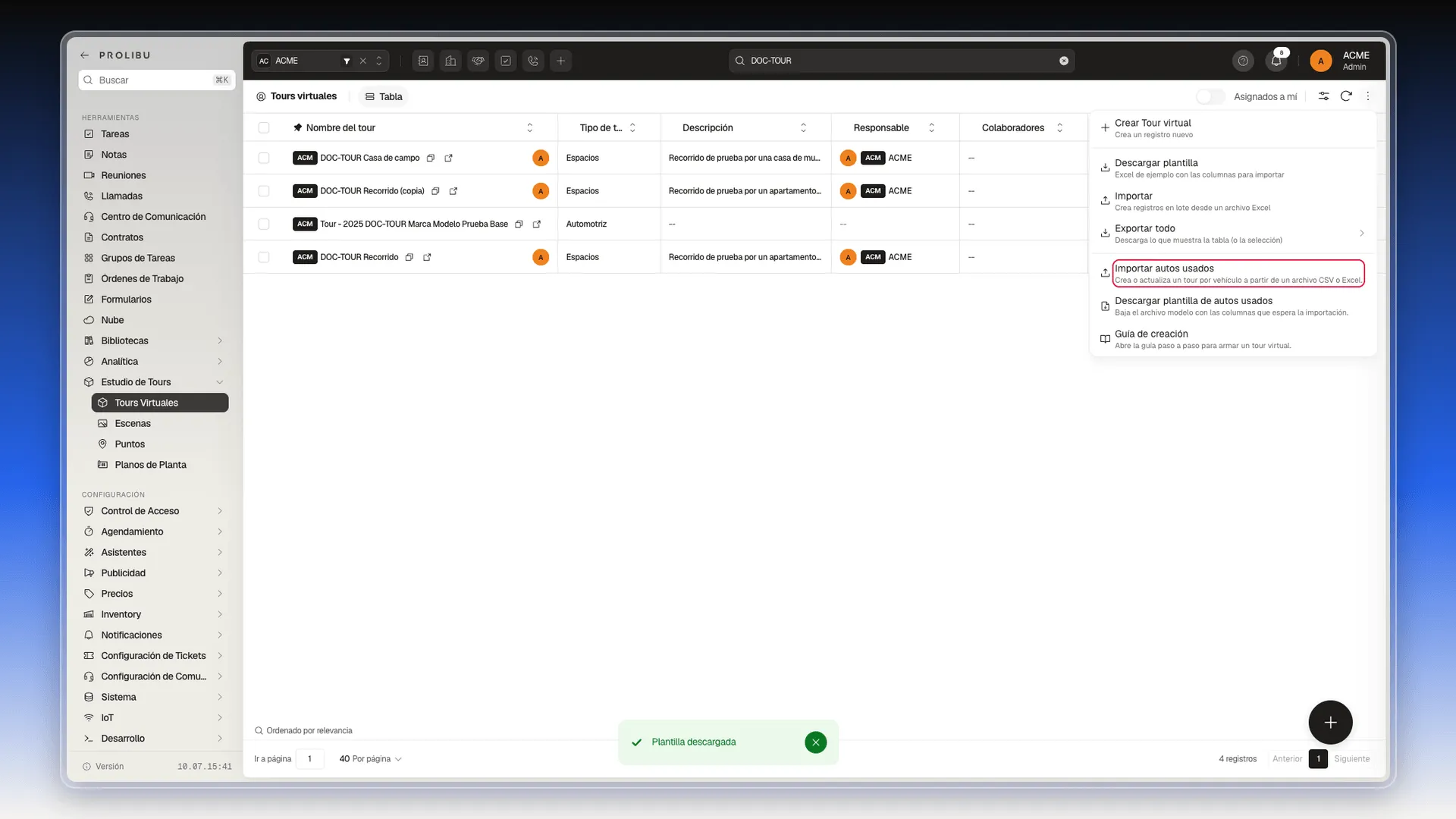Open the tasks checkmark icon in toolbar
1456x819 pixels.
pos(506,61)
